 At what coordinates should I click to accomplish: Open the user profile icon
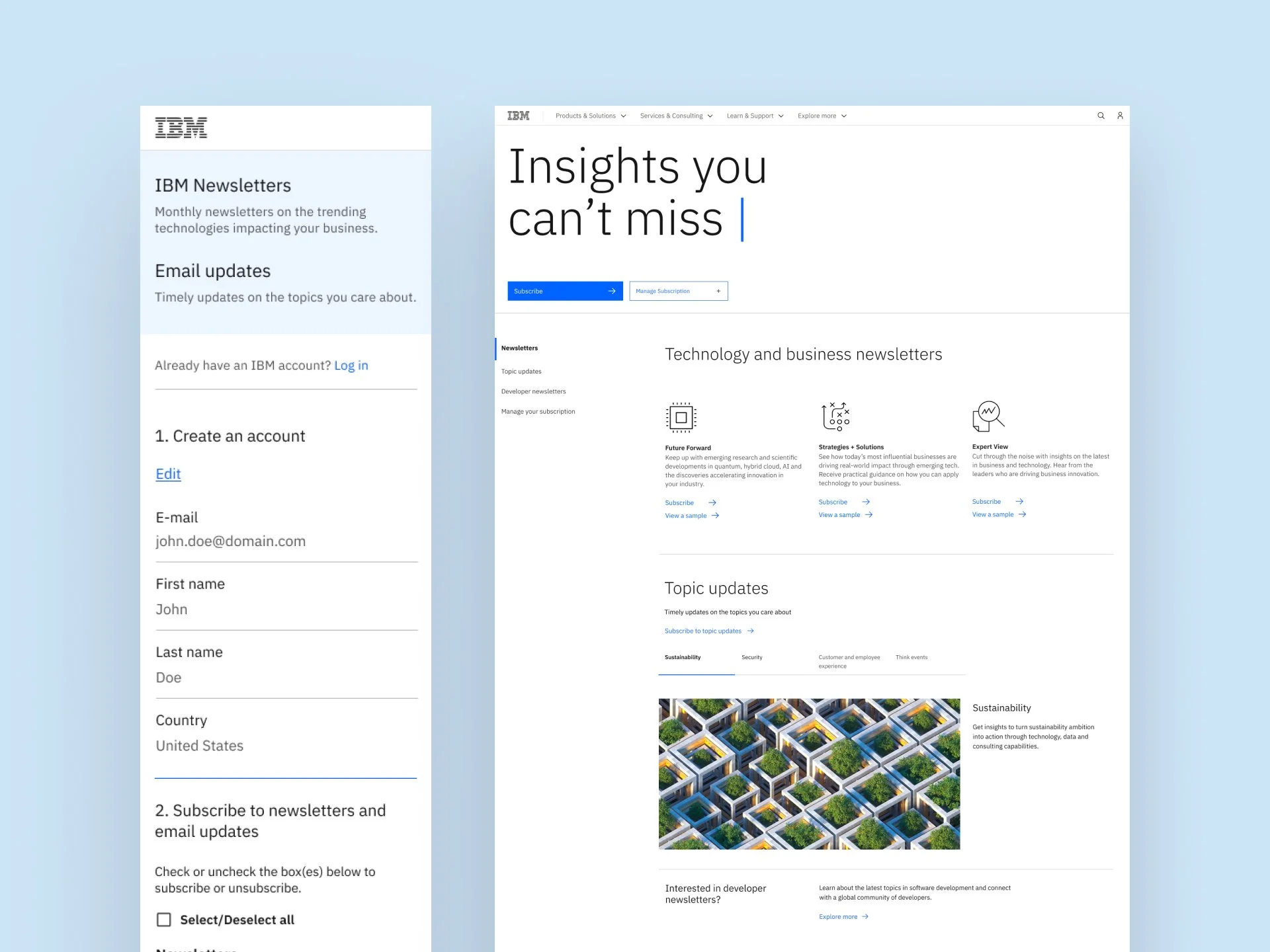(x=1120, y=116)
